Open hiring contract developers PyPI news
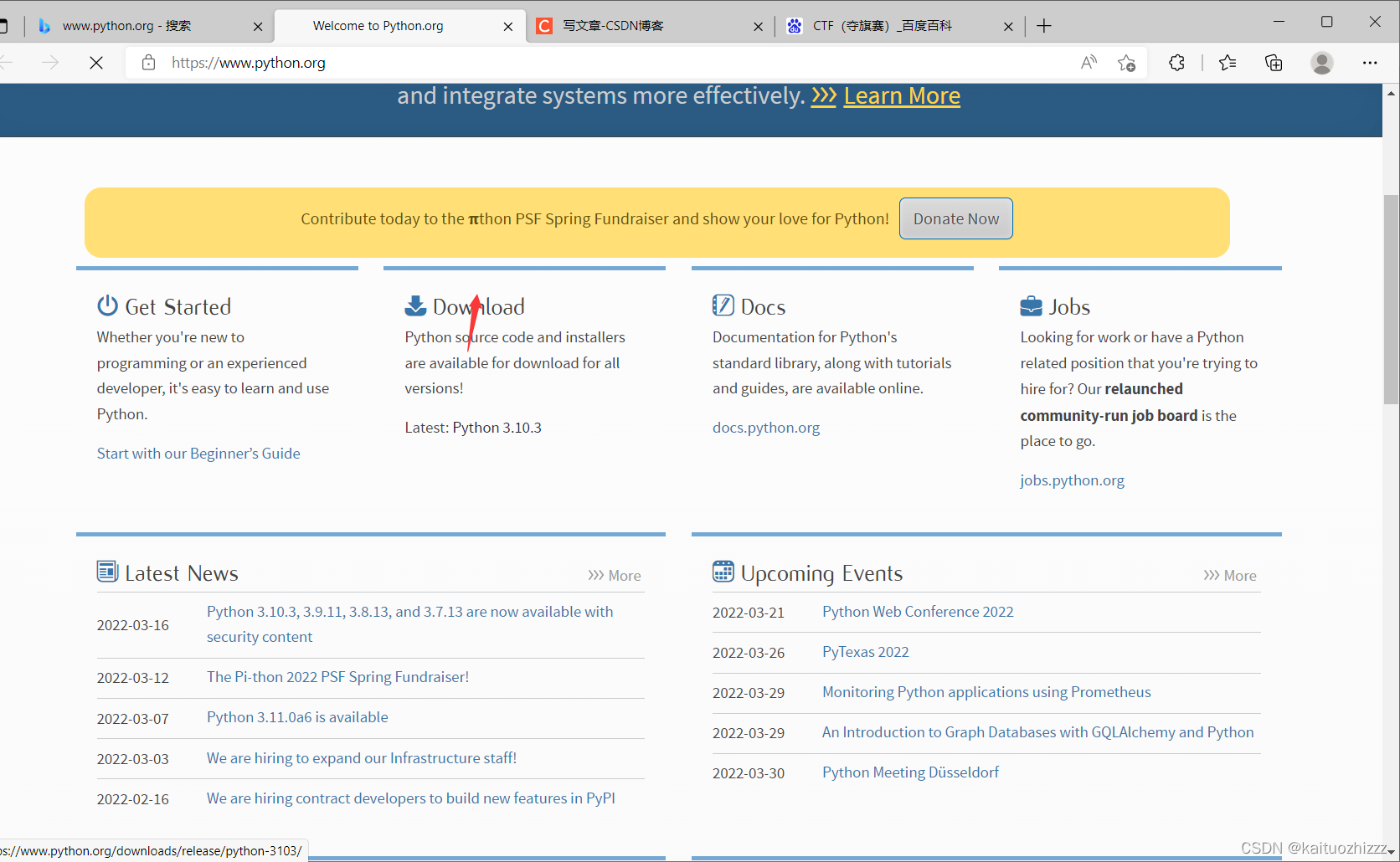This screenshot has height=862, width=1400. click(x=411, y=798)
